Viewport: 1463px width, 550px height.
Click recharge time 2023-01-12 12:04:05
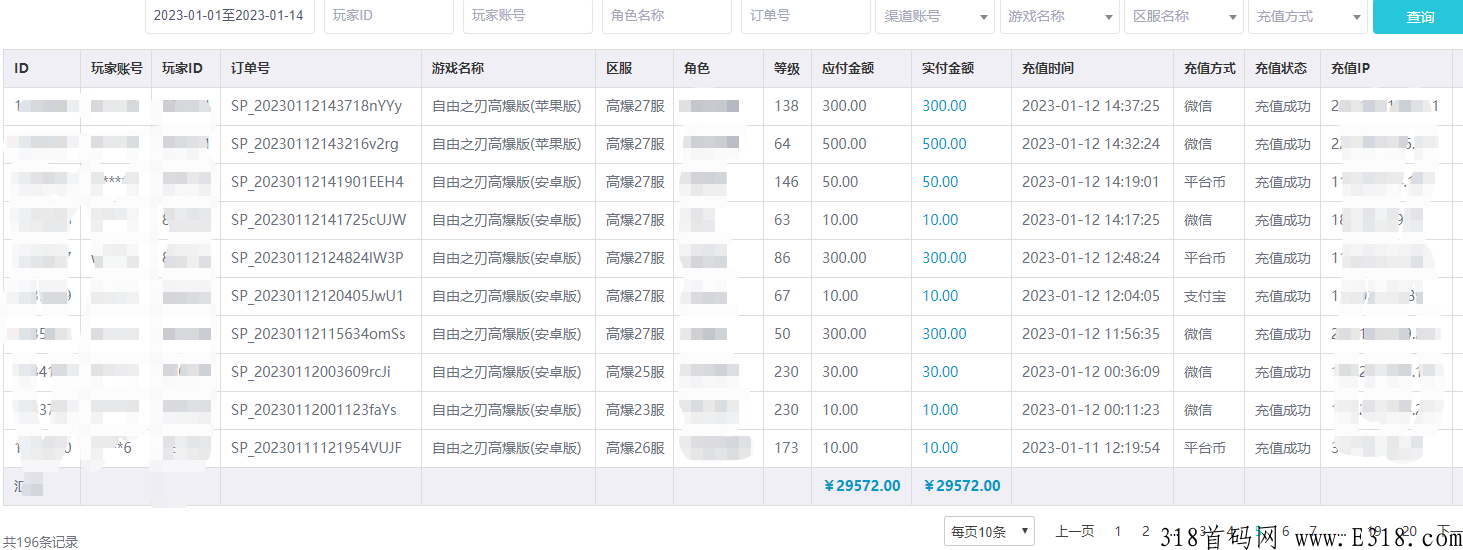pos(1090,296)
